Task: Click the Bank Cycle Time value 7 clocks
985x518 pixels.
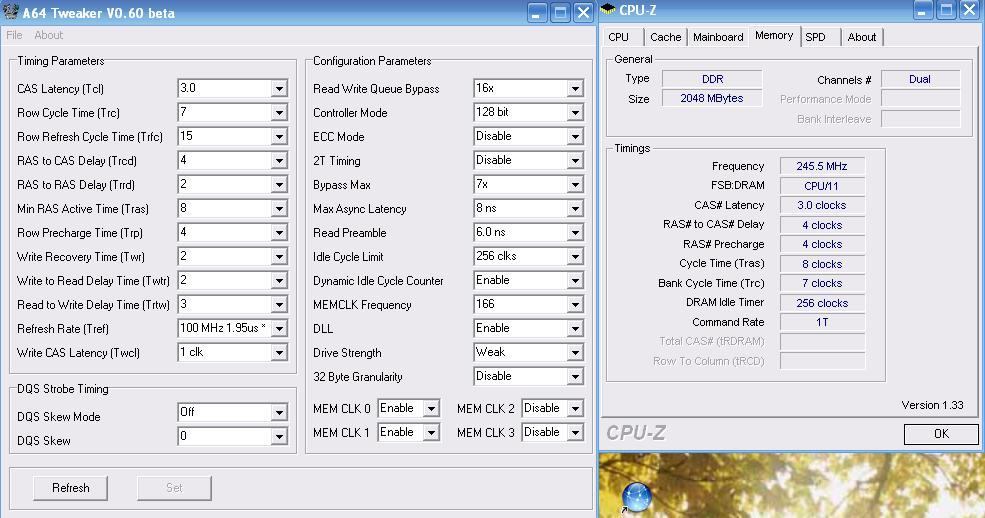Action: point(822,283)
